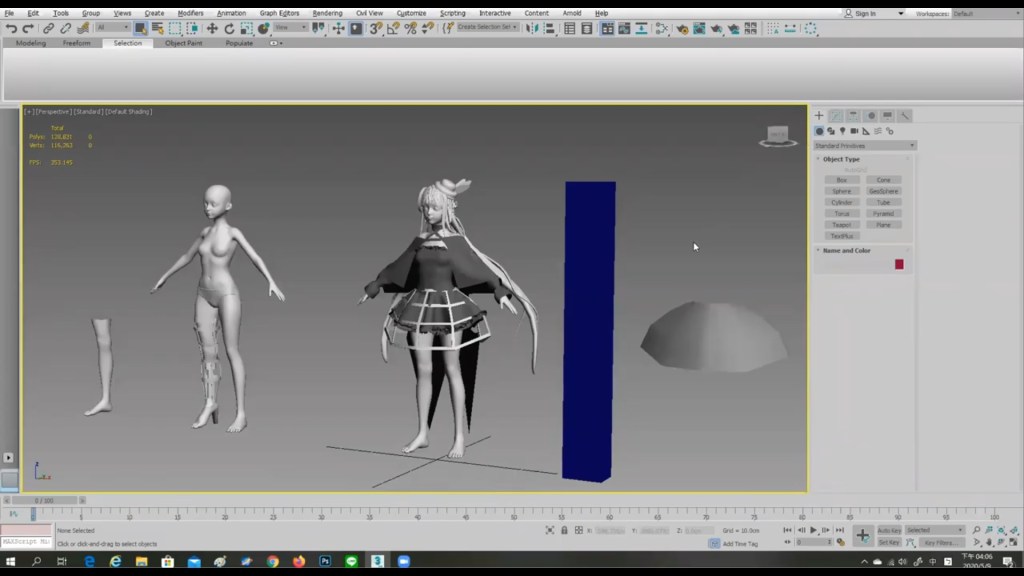Open the Standard Primitives dropdown
The height and width of the screenshot is (576, 1024).
click(x=864, y=146)
